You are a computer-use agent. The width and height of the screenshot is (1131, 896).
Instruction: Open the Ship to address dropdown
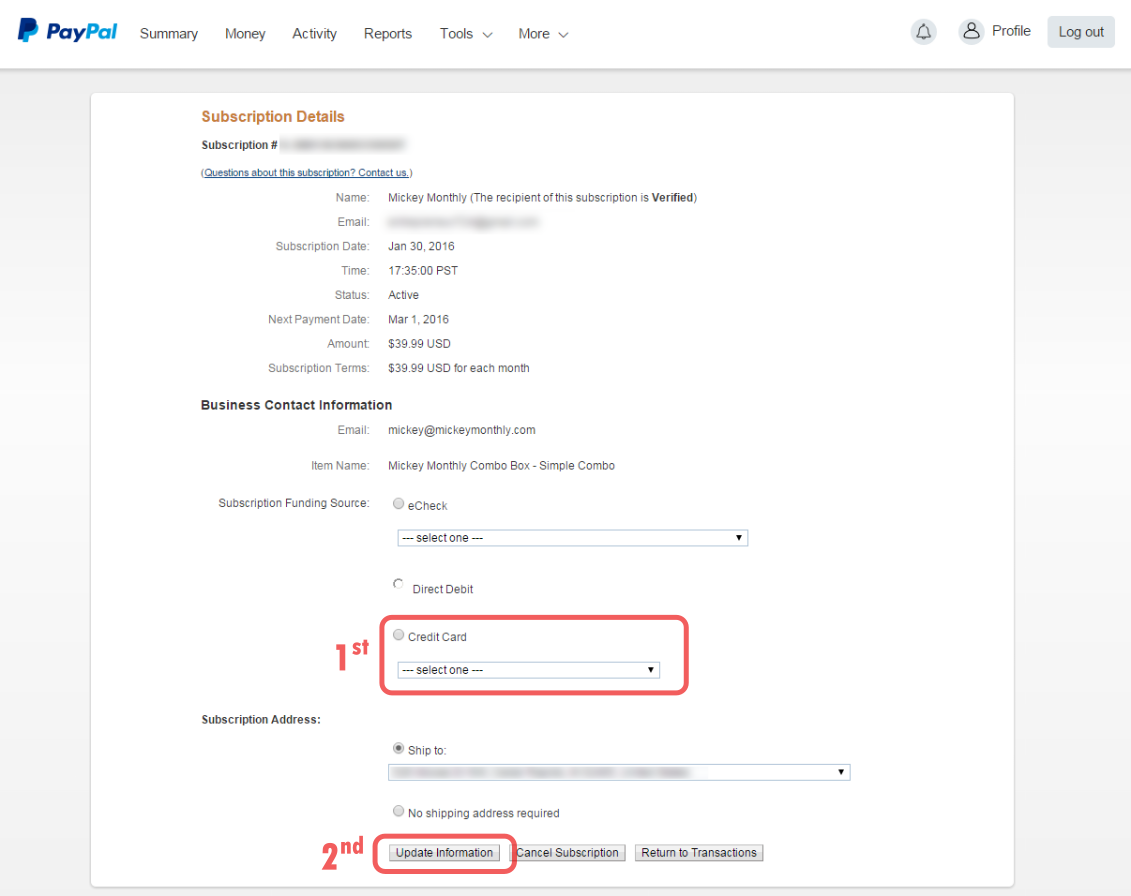[619, 773]
